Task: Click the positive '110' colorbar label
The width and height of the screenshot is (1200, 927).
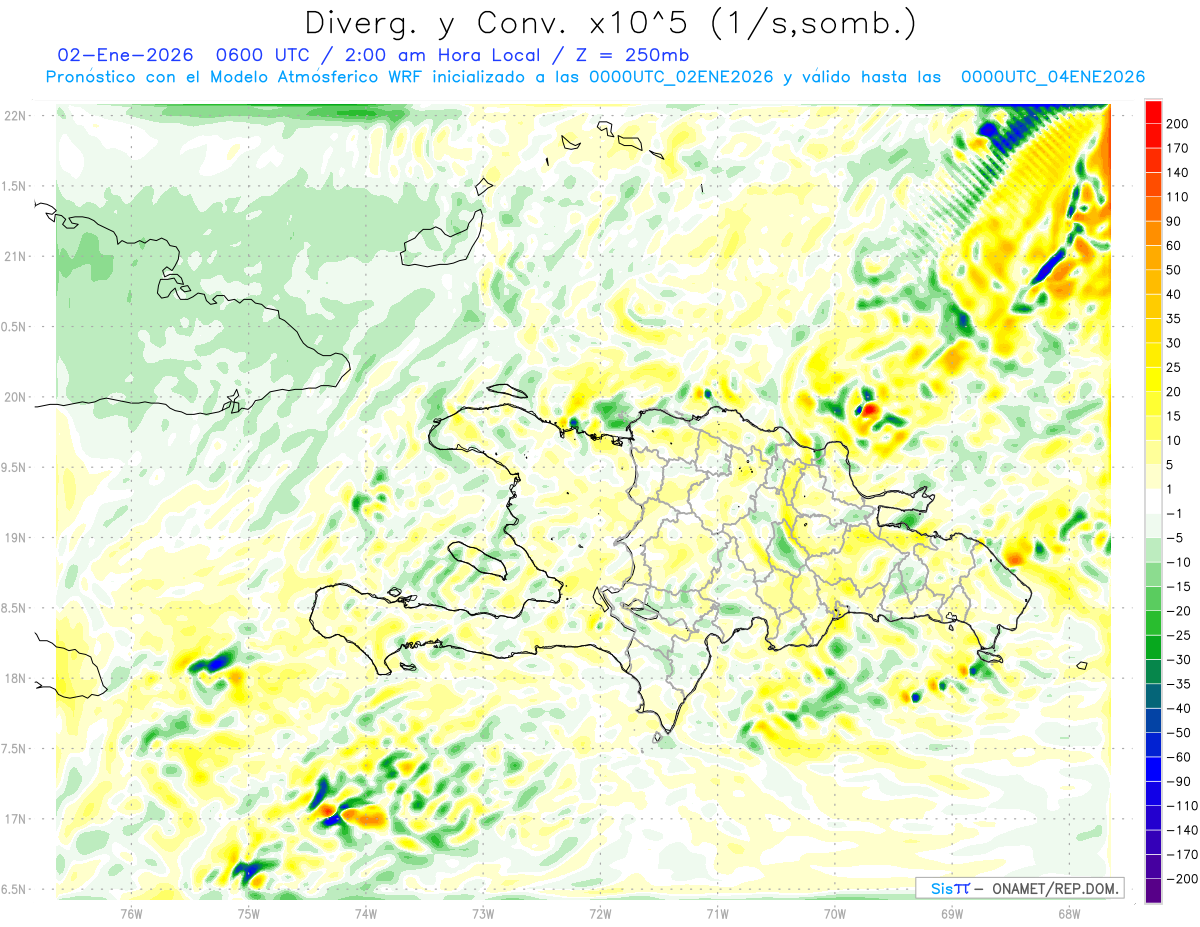Action: click(x=1178, y=197)
